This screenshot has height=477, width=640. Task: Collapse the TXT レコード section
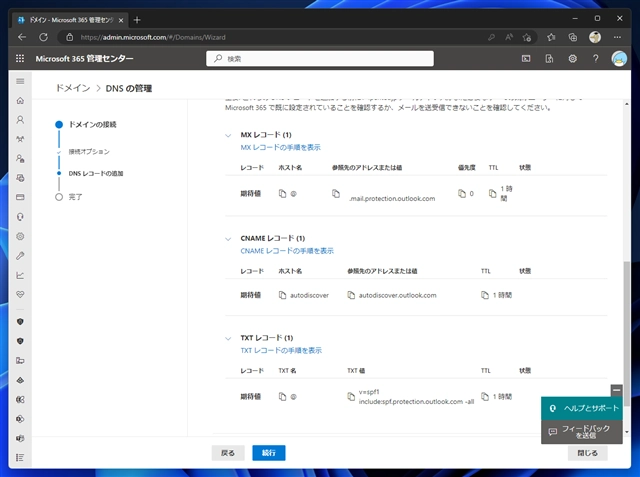(x=229, y=340)
